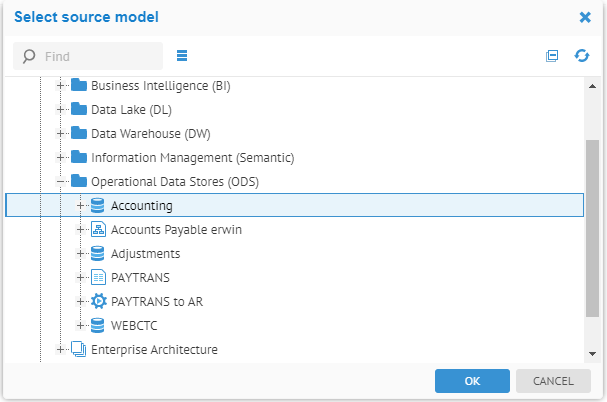This screenshot has height=402, width=607.
Task: Click the PAYTRANS file icon
Action: click(x=98, y=278)
